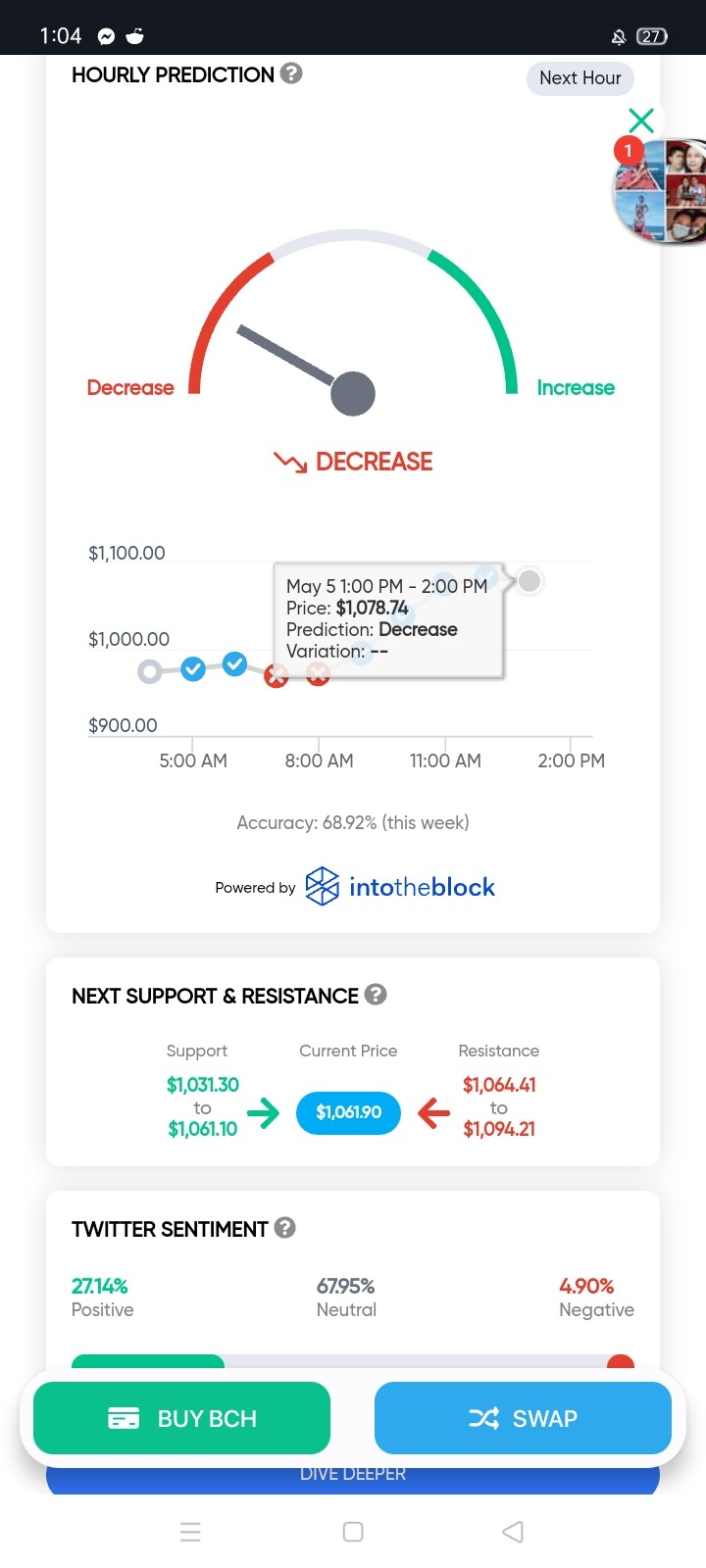Open the Next Hour selector

(580, 78)
